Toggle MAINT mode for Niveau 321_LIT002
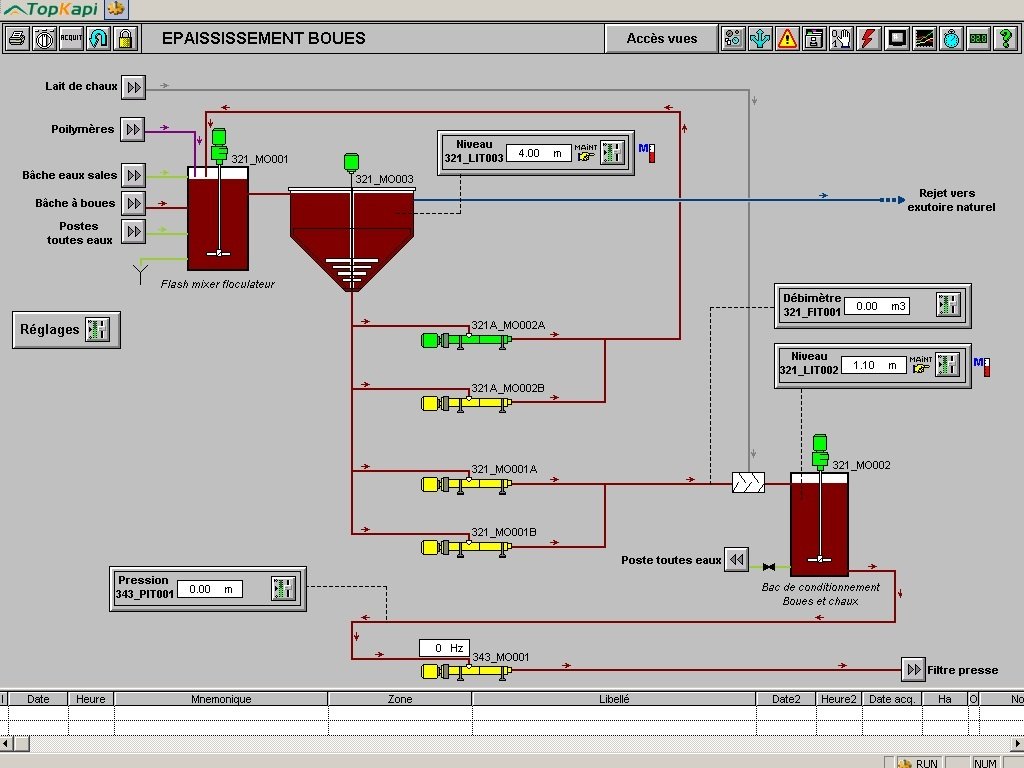The image size is (1024, 768). point(920,365)
